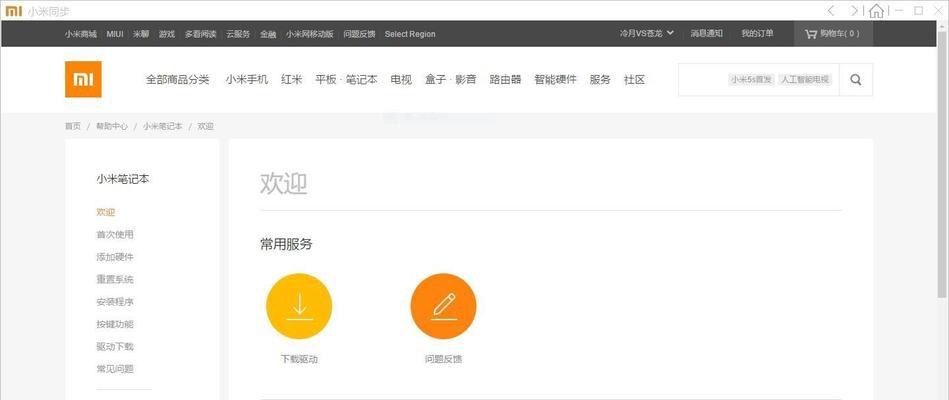Expand the 冷月VS苍龙 account dropdown
The height and width of the screenshot is (400, 949).
(x=646, y=34)
